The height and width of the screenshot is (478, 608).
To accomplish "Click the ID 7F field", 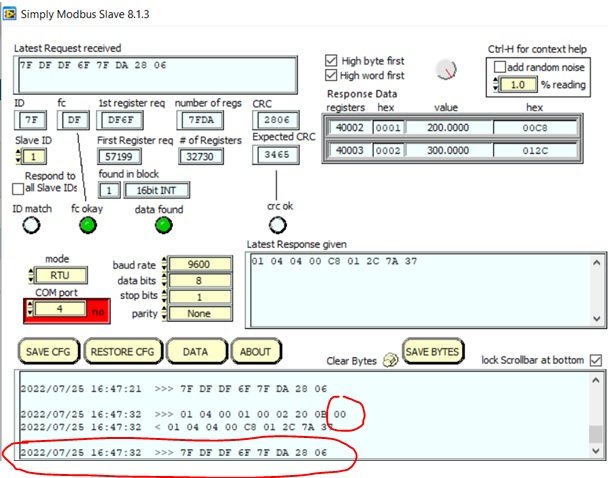I will click(x=31, y=120).
